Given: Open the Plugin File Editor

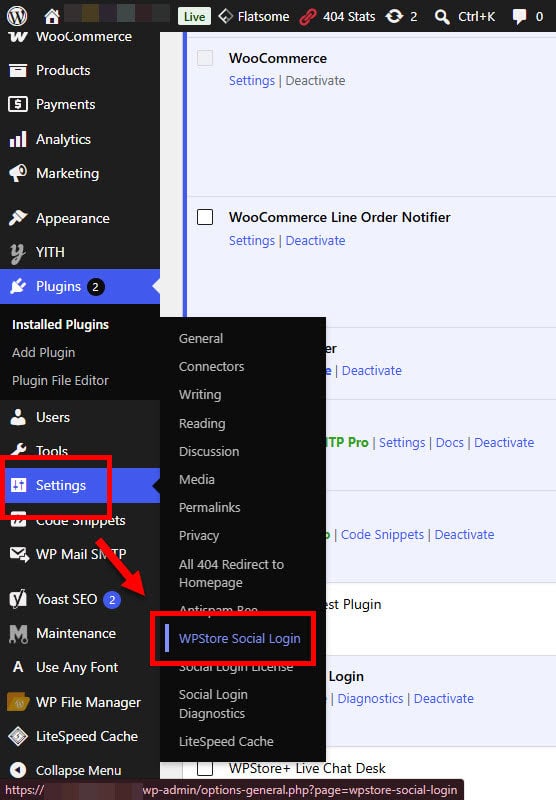Looking at the screenshot, I should [60, 381].
